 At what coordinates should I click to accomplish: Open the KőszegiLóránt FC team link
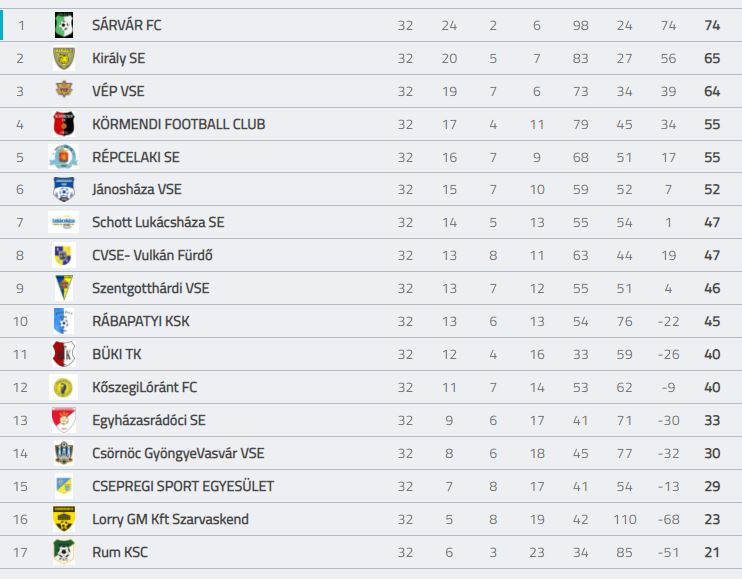tap(144, 387)
